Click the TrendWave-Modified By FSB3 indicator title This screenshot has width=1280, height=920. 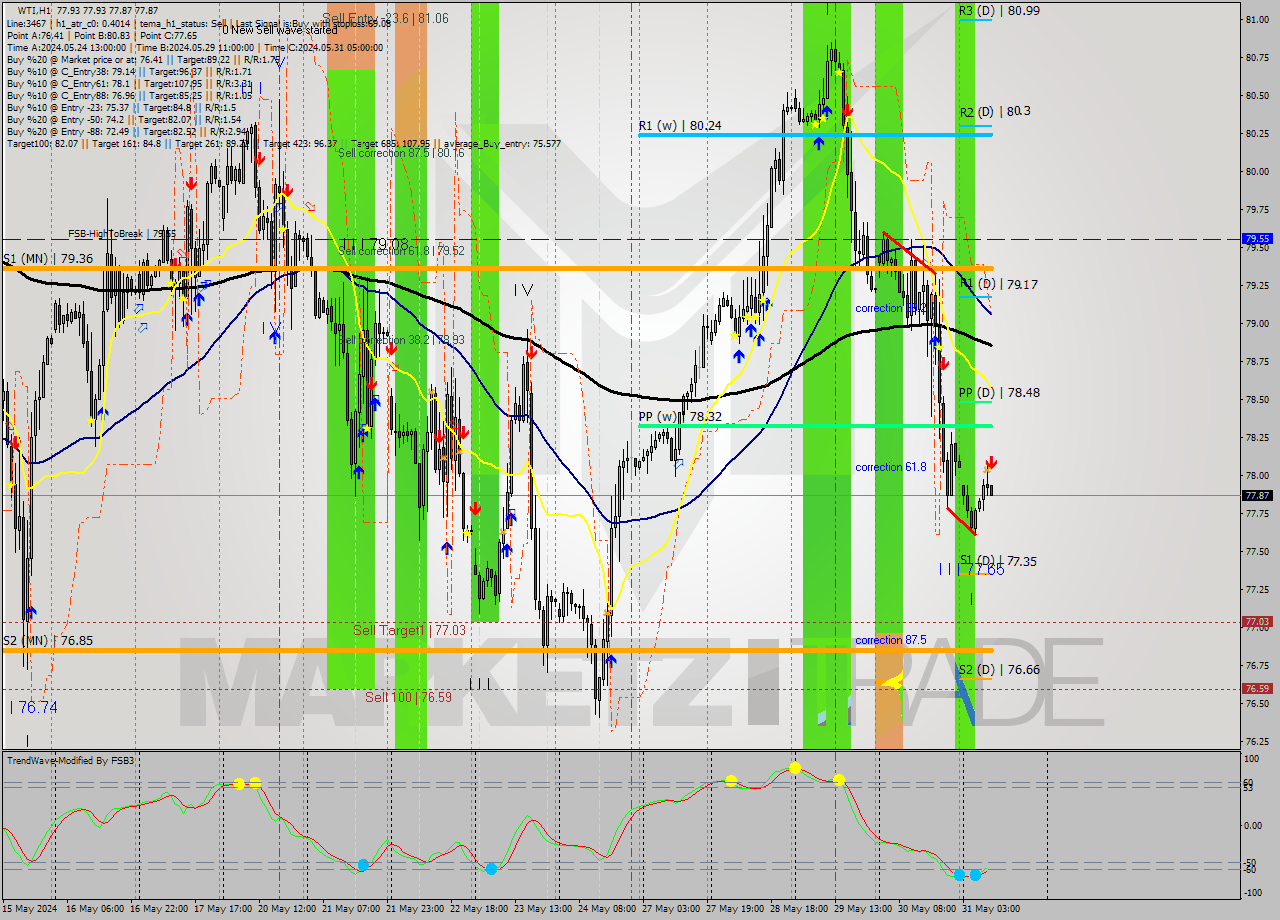pos(72,760)
